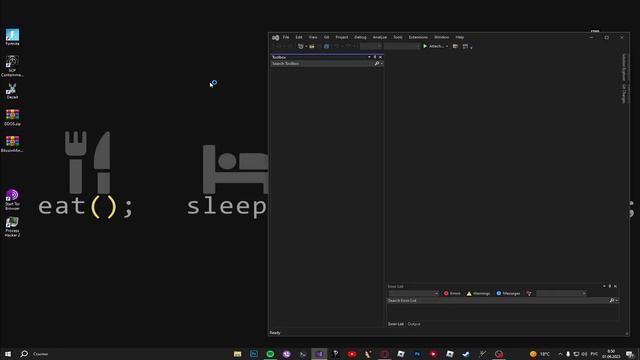Image resolution: width=640 pixels, height=360 pixels.
Task: Open the Debug menu
Action: [x=360, y=37]
